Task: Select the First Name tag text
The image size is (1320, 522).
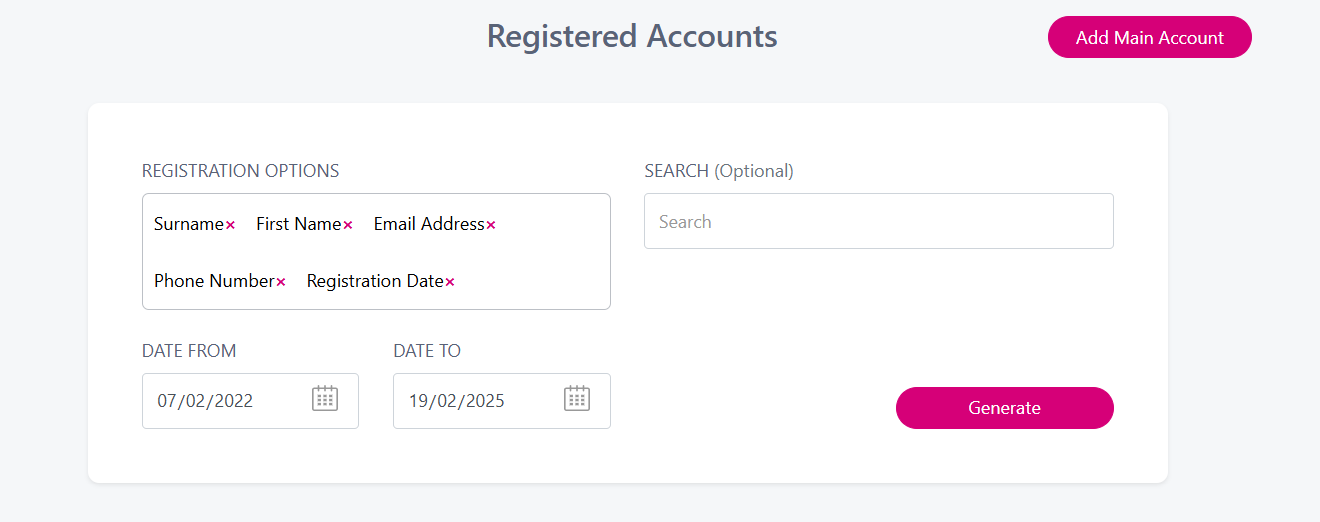Action: tap(298, 224)
